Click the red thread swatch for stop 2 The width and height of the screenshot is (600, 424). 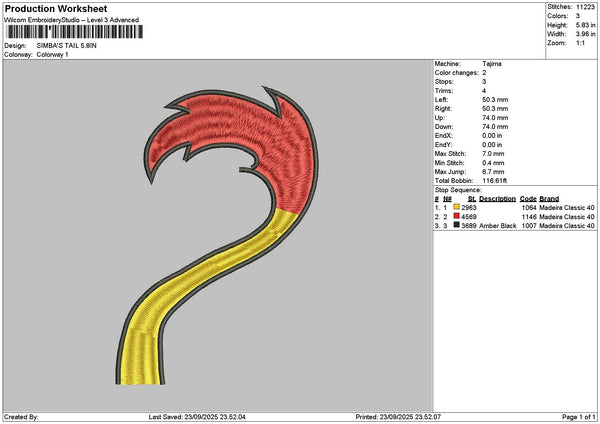pos(456,216)
